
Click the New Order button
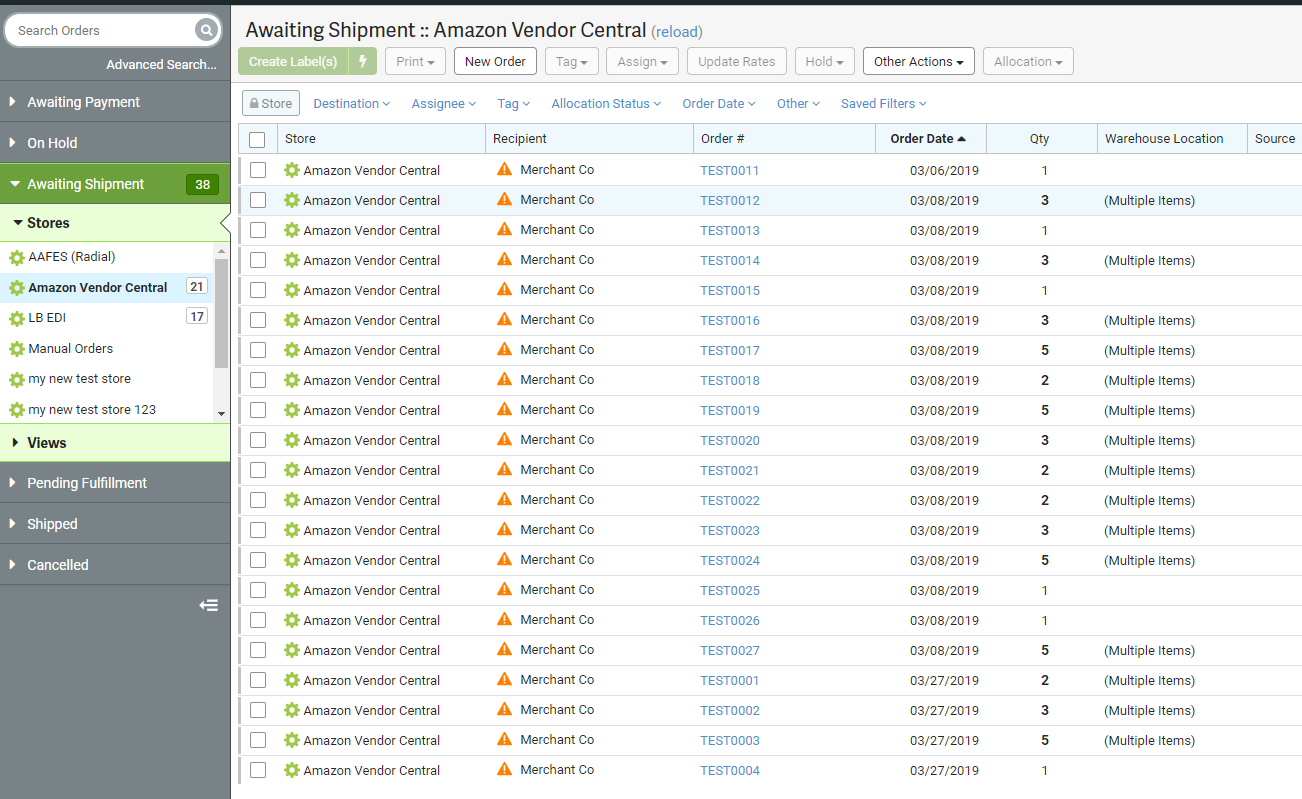coord(495,61)
